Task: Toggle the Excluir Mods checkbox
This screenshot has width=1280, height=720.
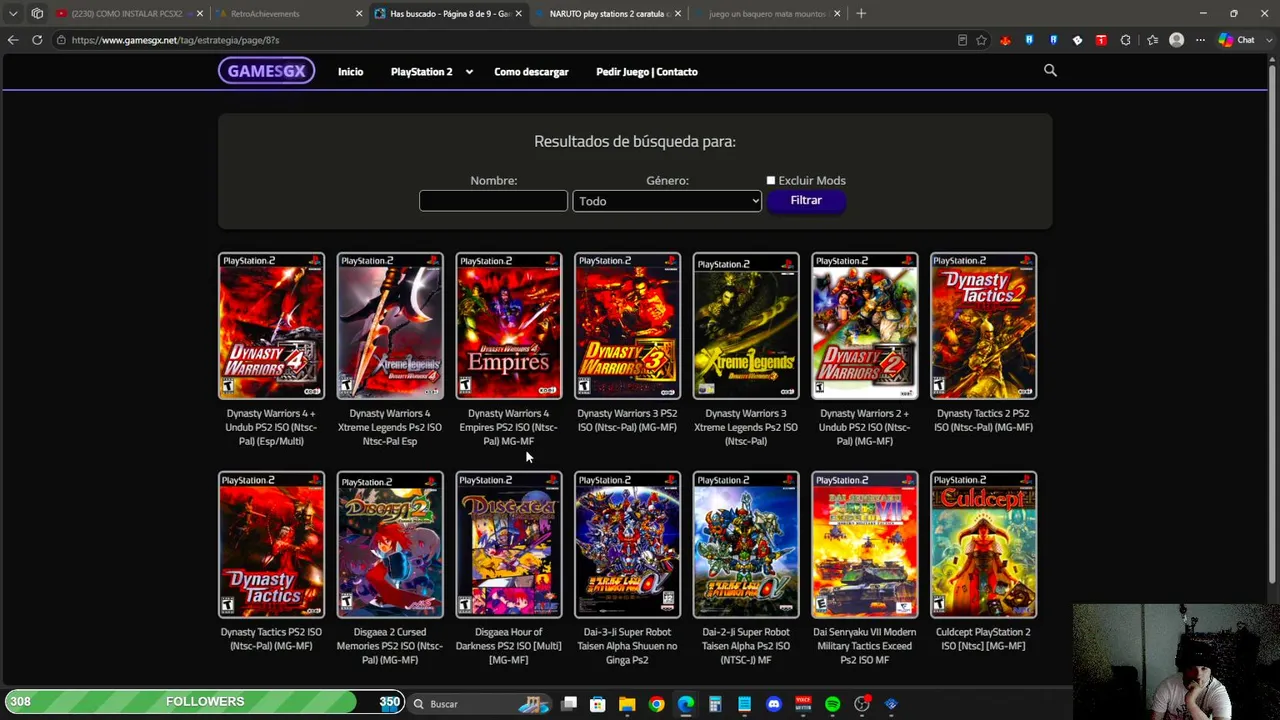Action: point(771,181)
